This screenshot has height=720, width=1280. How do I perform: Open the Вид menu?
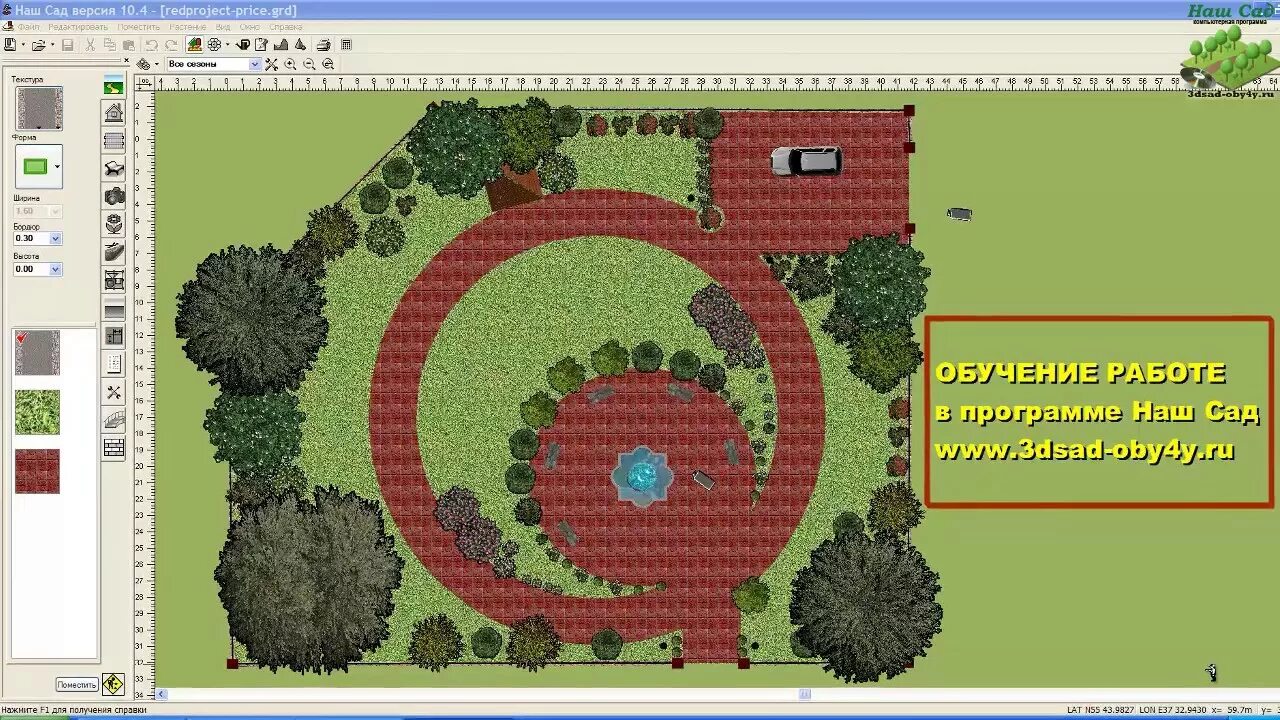coord(223,27)
